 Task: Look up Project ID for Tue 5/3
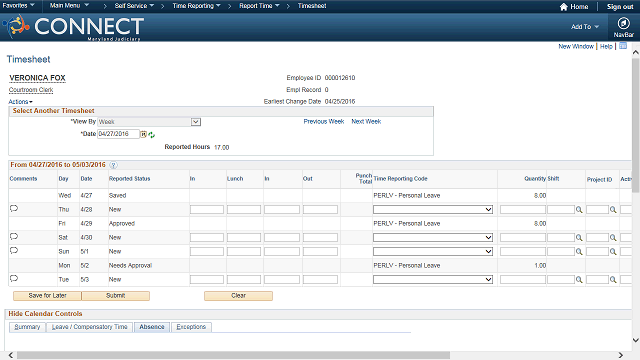(613, 280)
